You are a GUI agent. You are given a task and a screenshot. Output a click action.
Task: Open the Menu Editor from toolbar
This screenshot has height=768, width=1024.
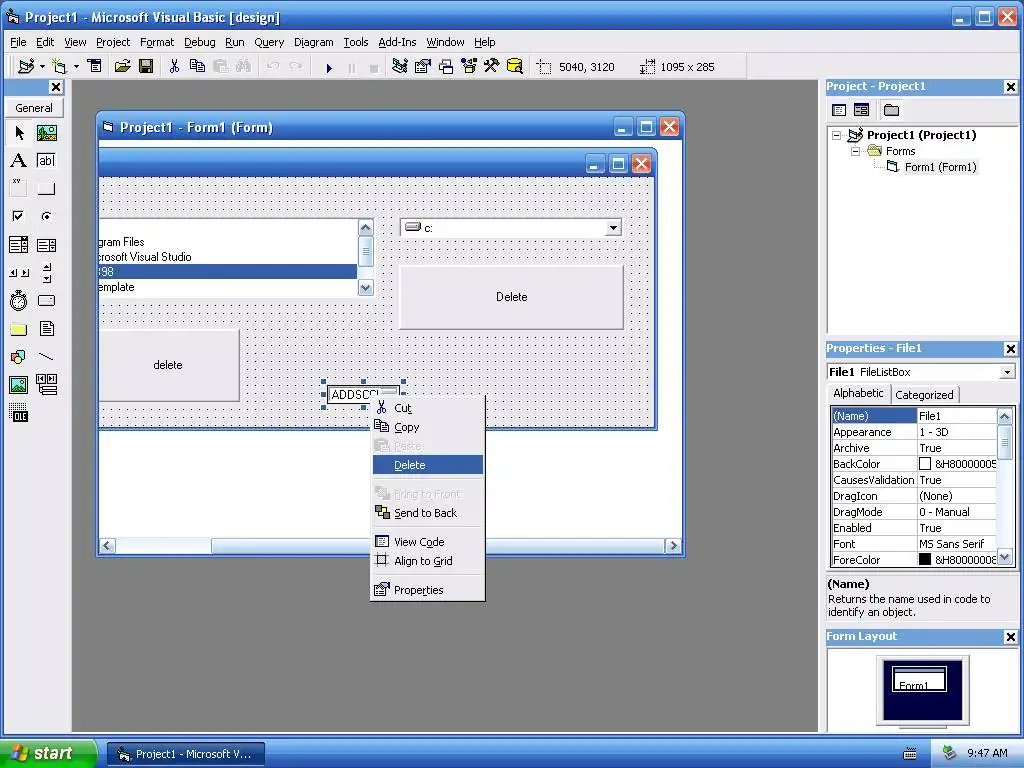(95, 66)
